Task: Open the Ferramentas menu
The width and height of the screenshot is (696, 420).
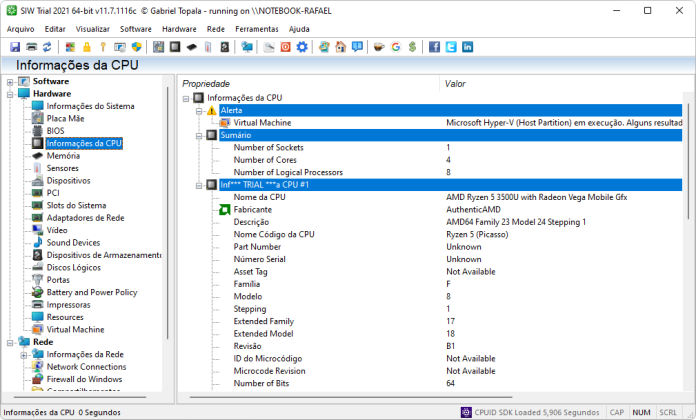Action: tap(257, 29)
